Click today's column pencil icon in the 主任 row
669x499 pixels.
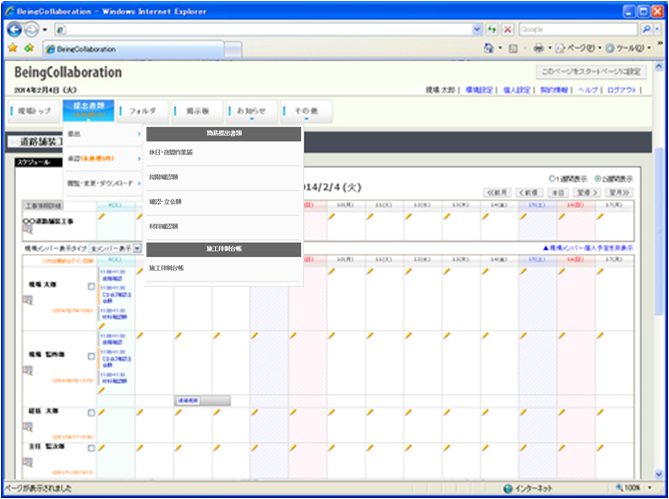102,447
